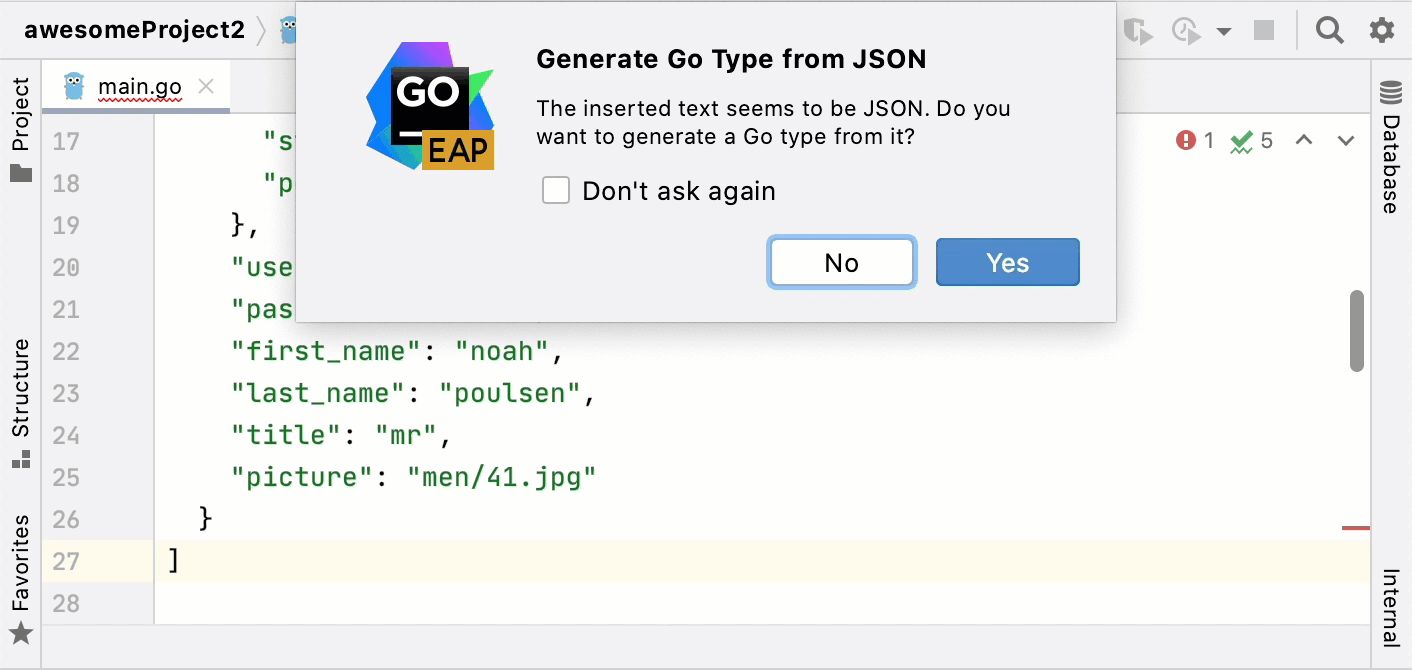This screenshot has width=1412, height=670.
Task: Stop the running process with the stop icon
Action: (1264, 29)
